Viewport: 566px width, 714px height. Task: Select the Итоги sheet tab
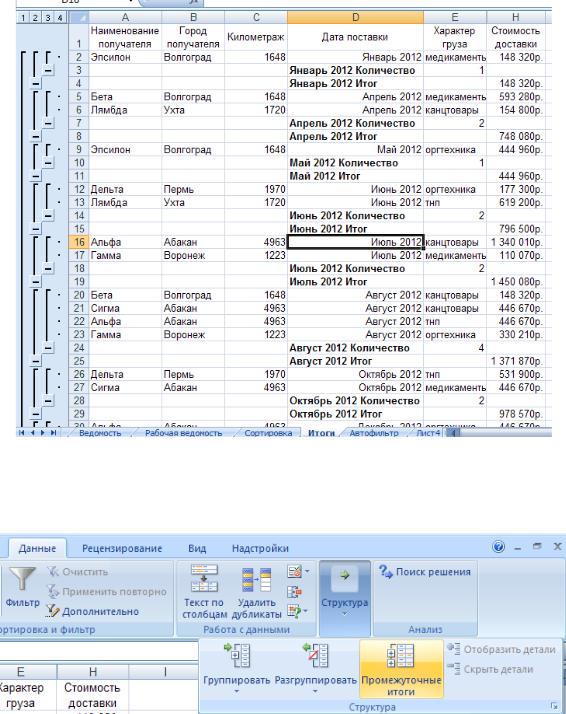321,433
